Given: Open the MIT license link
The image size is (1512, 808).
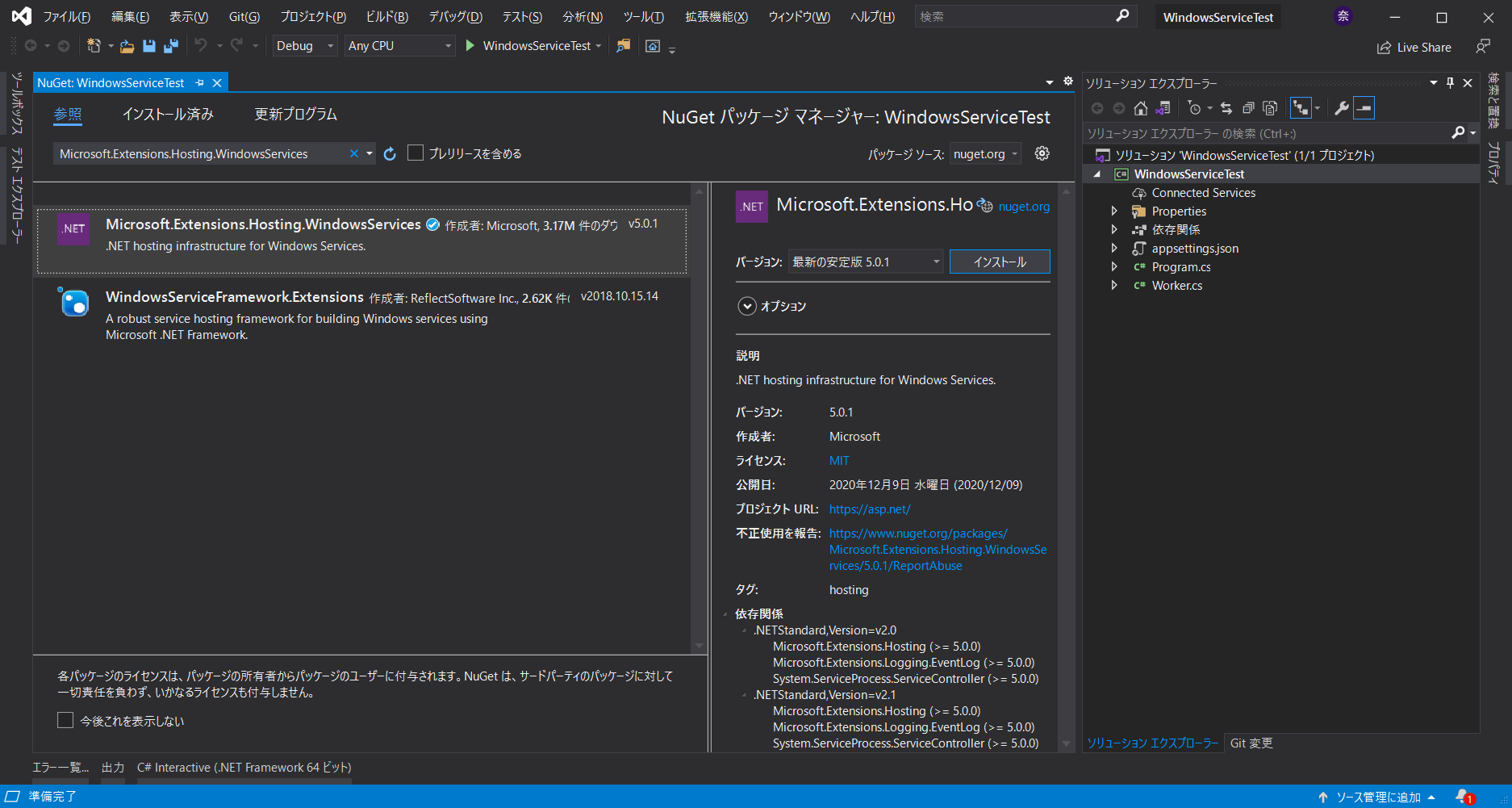Looking at the screenshot, I should [x=839, y=460].
